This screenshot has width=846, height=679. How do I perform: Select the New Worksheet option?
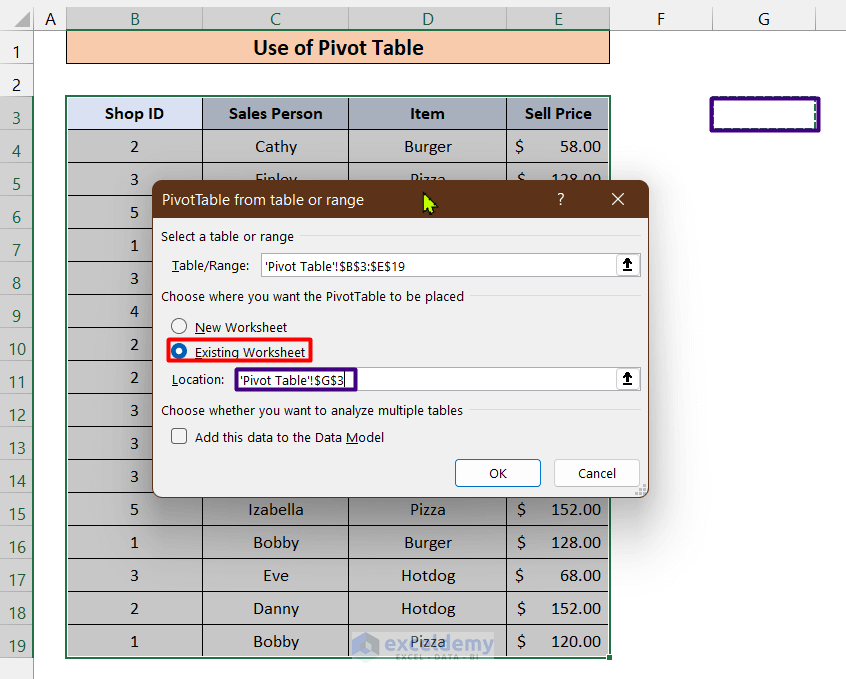tap(179, 326)
